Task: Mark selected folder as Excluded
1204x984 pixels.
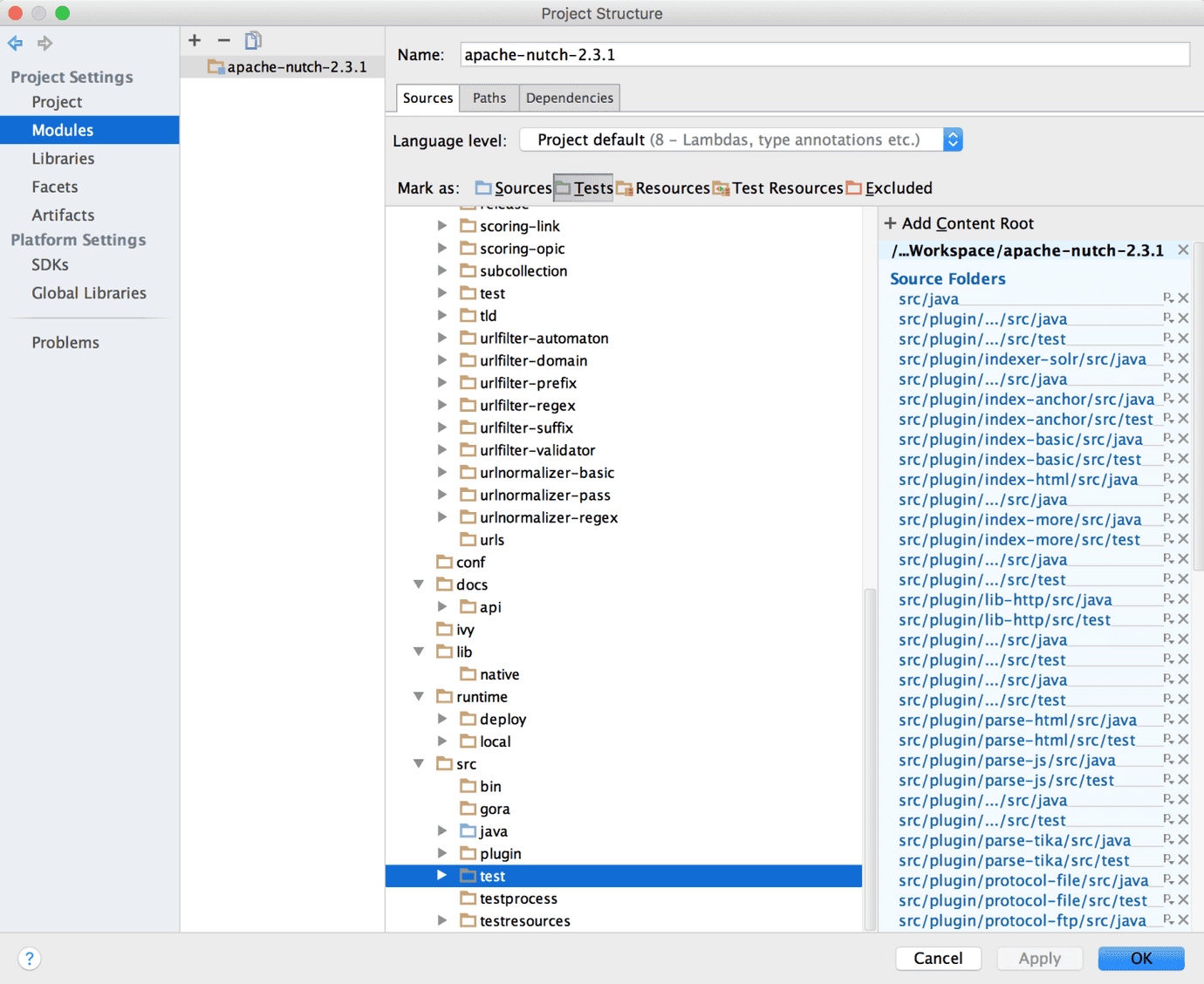Action: 889,188
